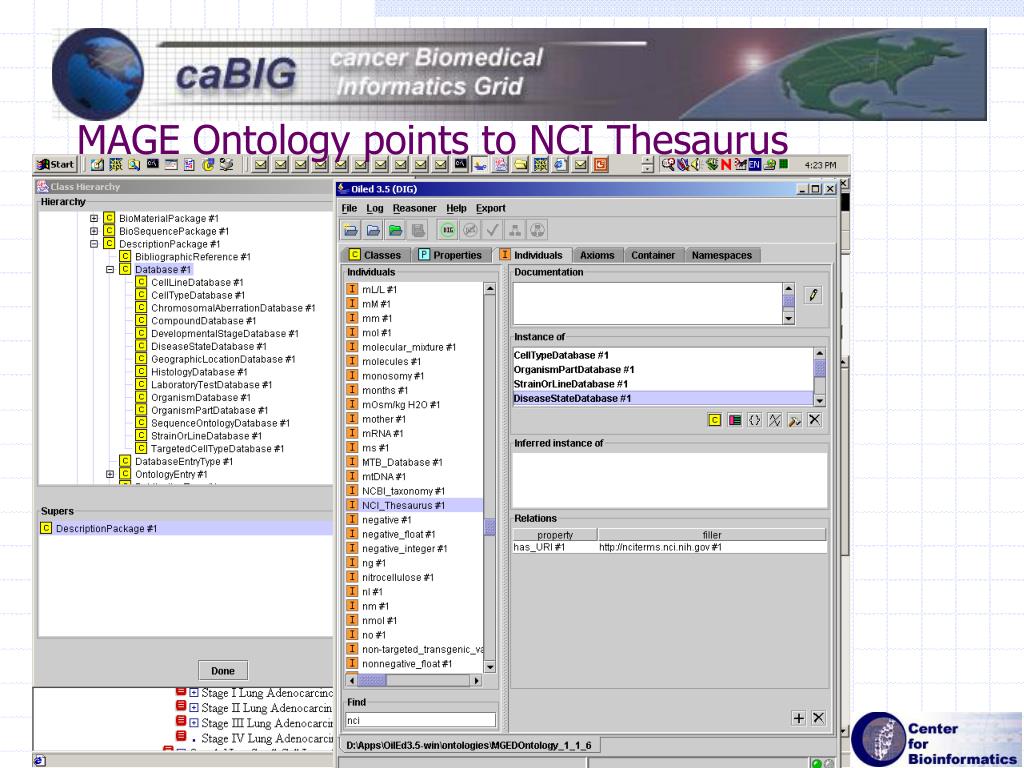Expand Stage I Lung Adenocarcinoma node

(x=194, y=692)
